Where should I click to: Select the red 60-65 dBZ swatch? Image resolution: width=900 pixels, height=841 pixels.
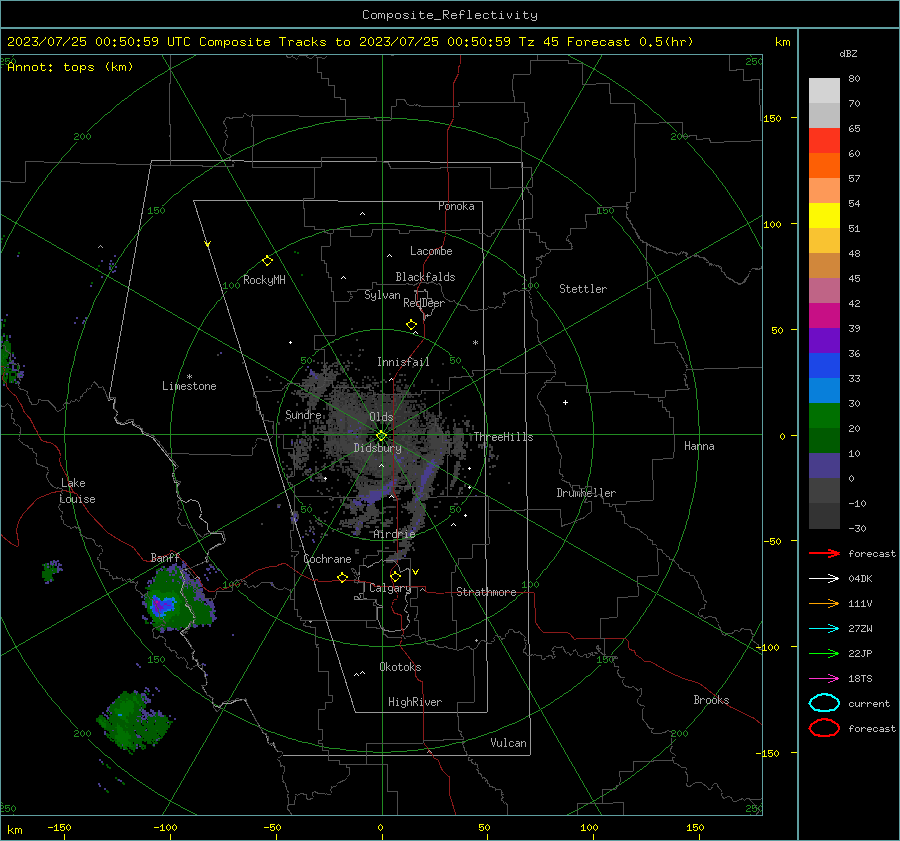pos(824,141)
